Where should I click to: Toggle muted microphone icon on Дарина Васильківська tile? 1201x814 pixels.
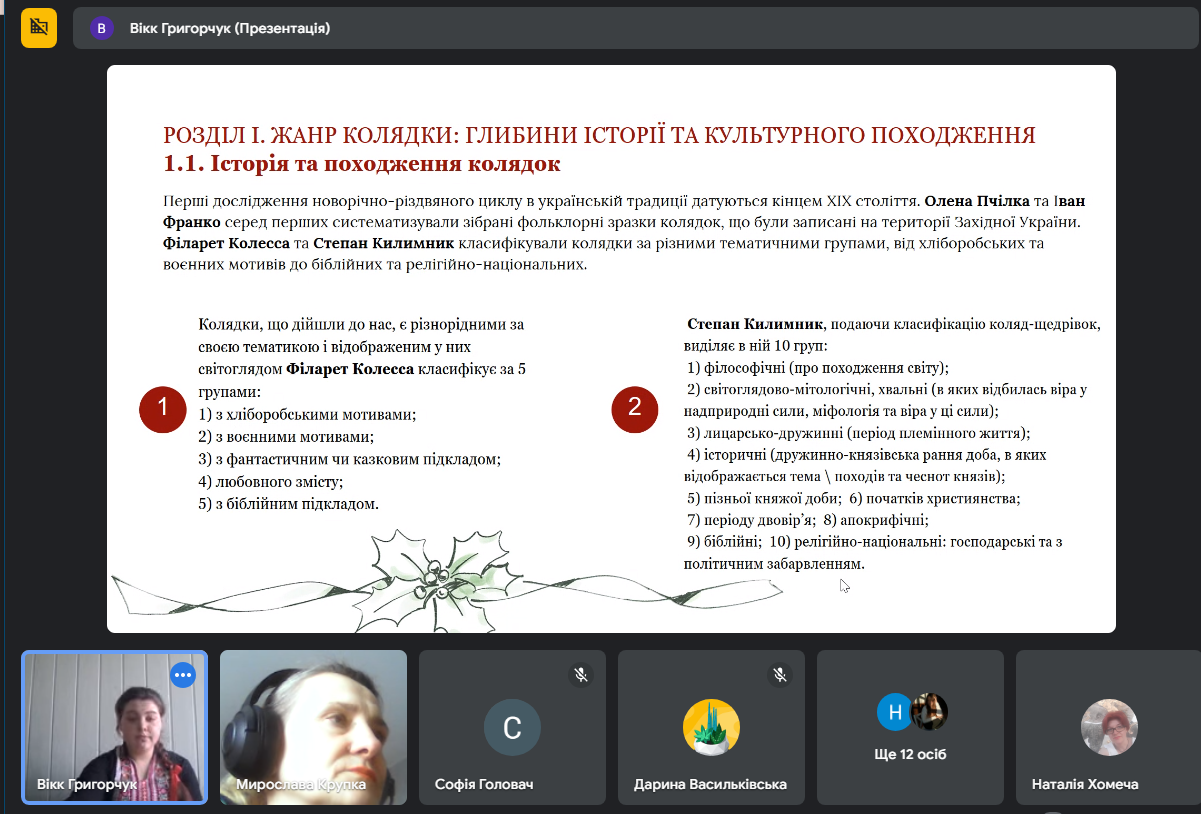pyautogui.click(x=780, y=675)
